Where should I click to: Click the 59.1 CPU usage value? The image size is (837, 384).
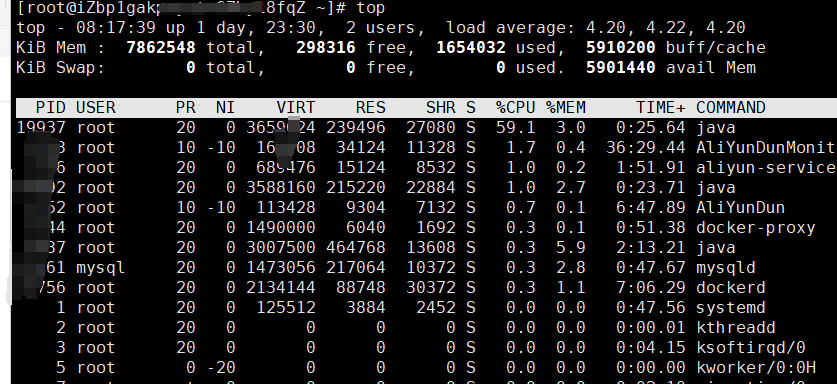click(x=515, y=128)
